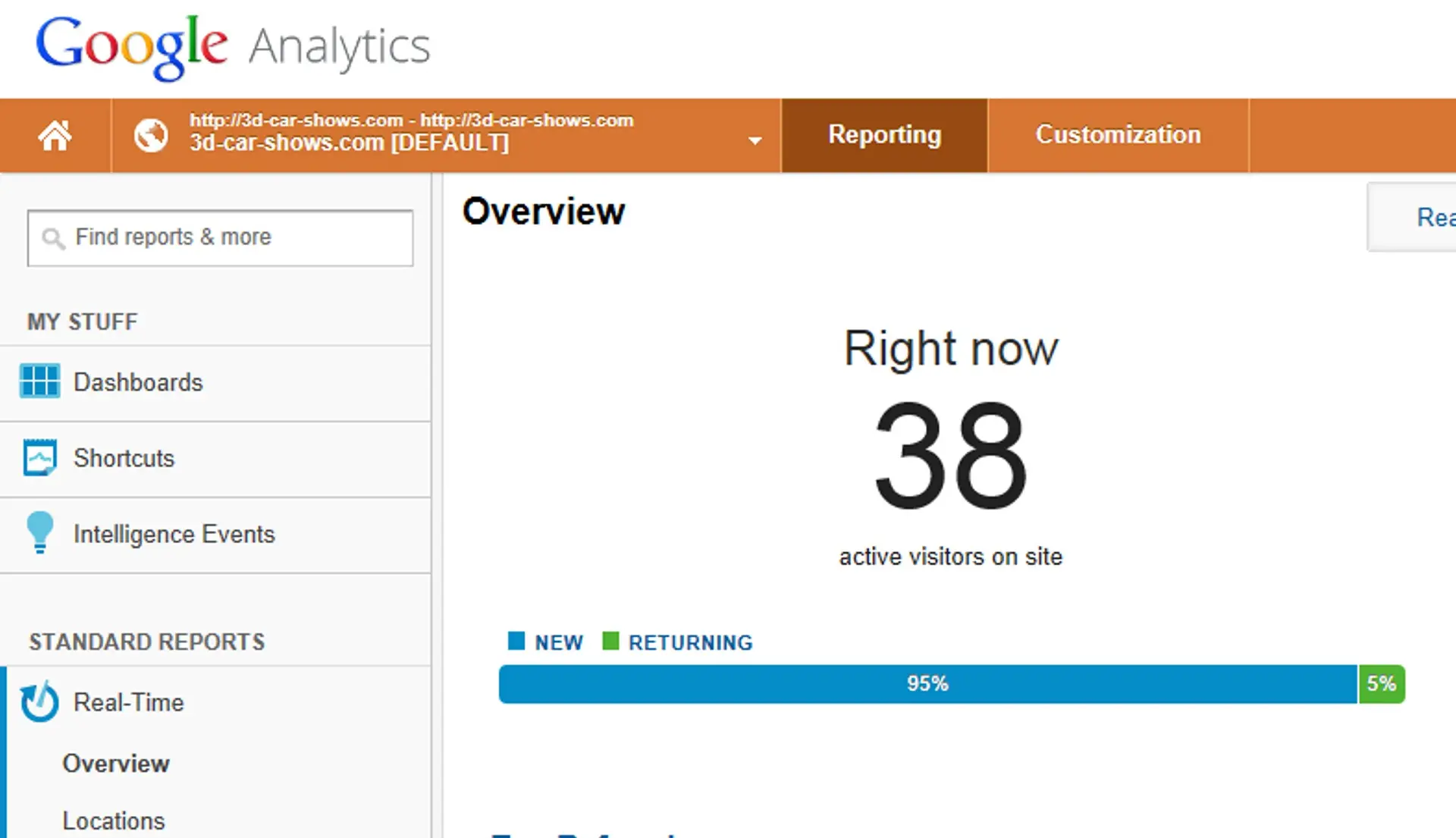Click the 5% returning visitors bar segment
This screenshot has width=1456, height=838.
(x=1382, y=684)
